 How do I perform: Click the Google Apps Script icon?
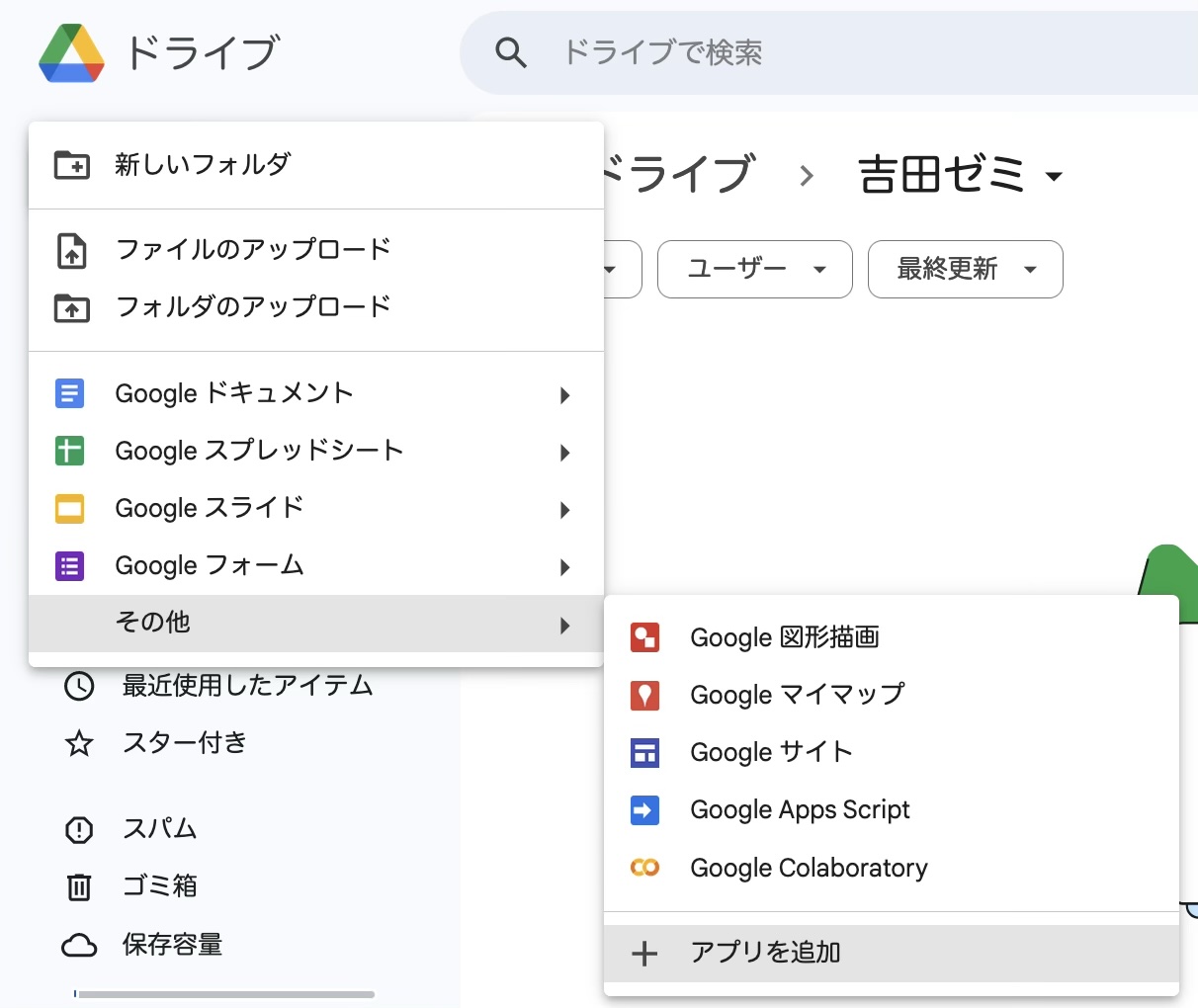pos(644,810)
